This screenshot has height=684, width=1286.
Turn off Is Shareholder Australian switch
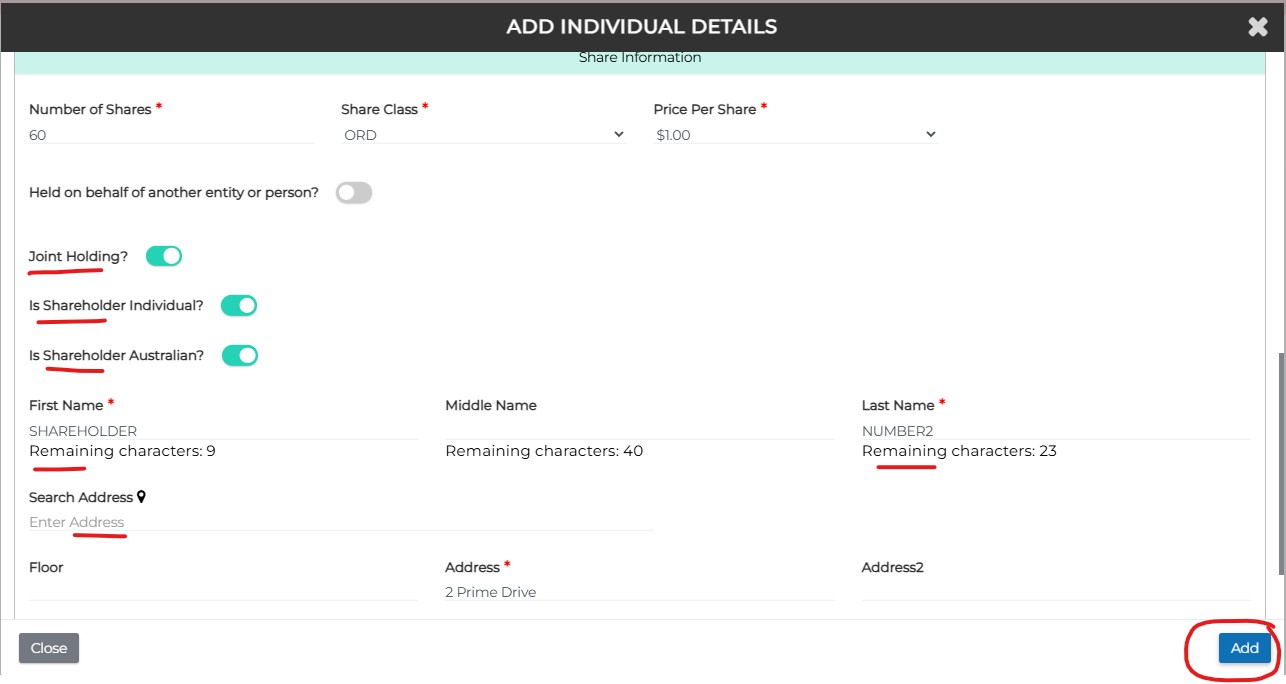240,355
